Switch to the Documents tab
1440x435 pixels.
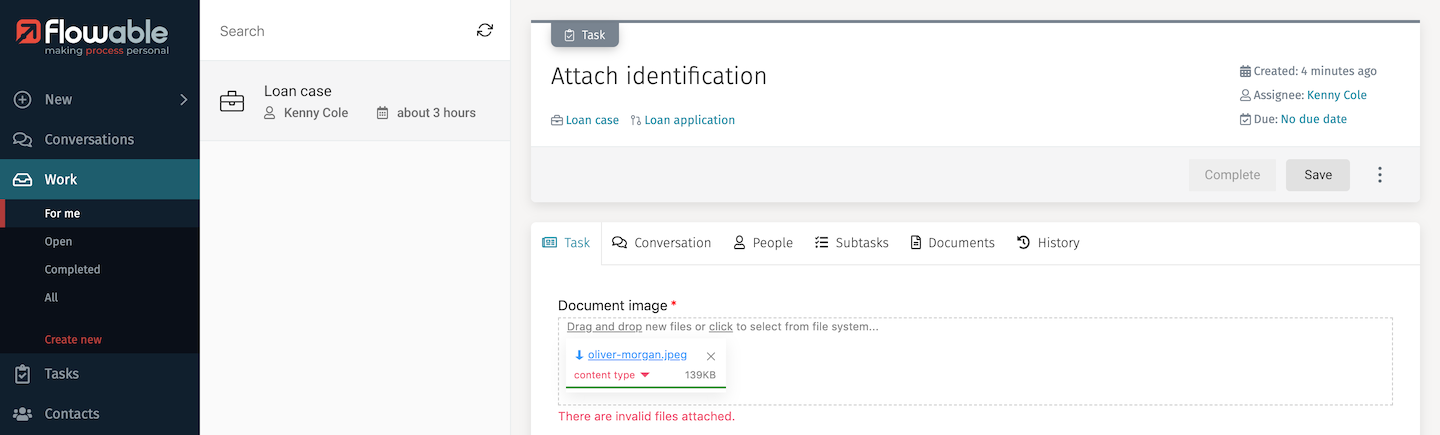point(952,243)
